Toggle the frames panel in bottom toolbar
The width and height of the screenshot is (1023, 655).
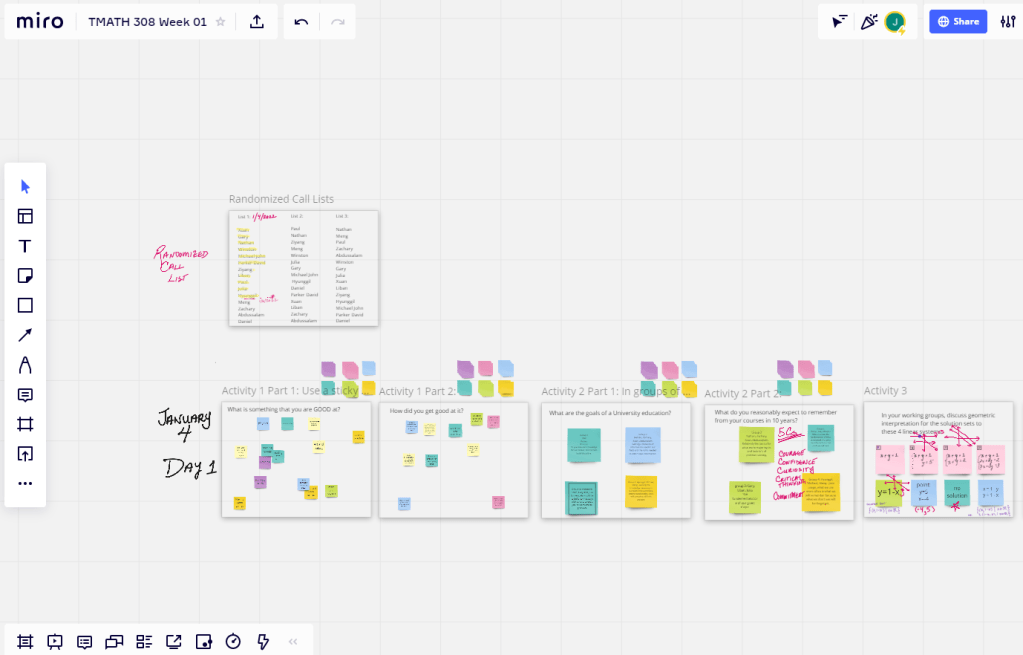point(25,641)
